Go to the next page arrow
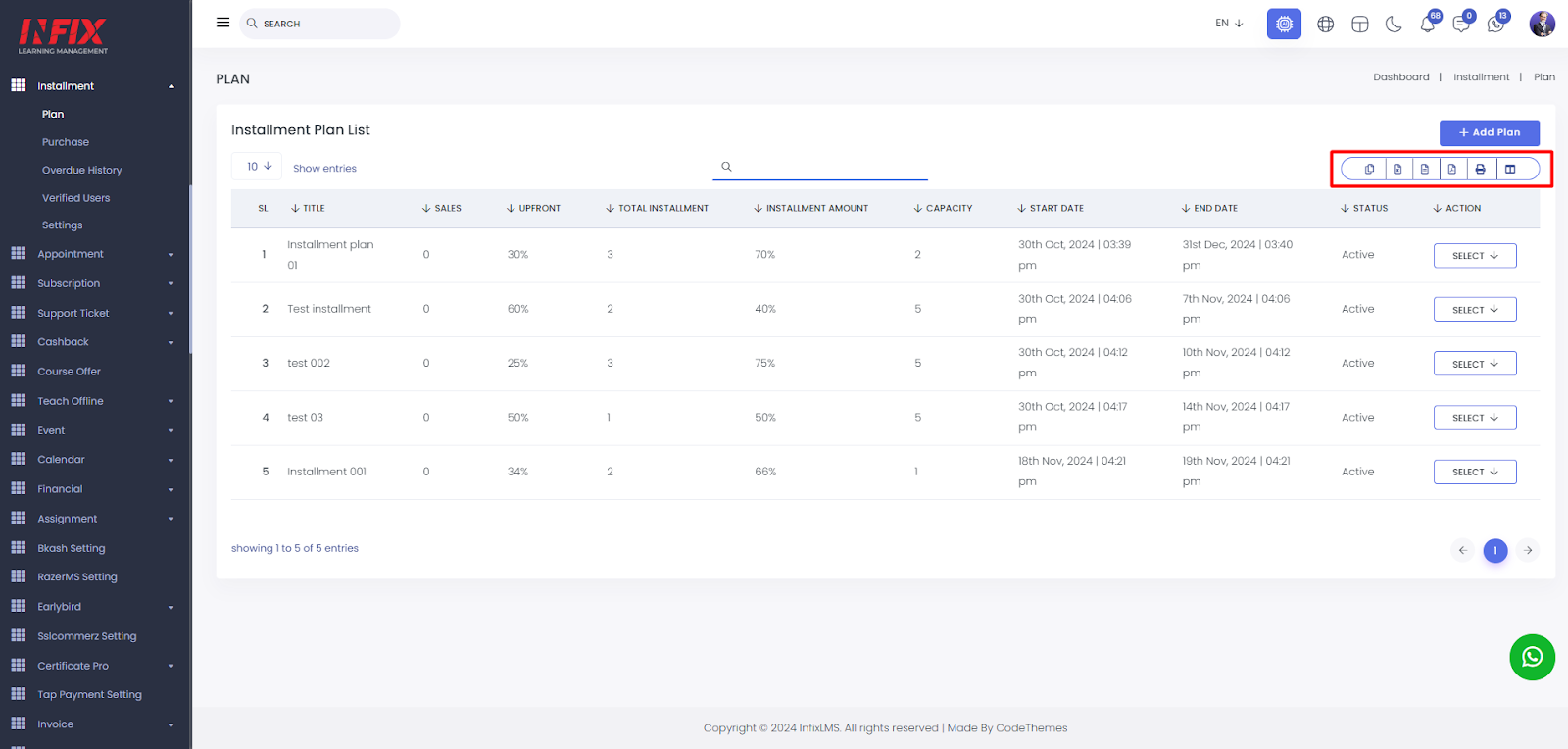Screen dimensions: 1568x749 [1528, 550]
